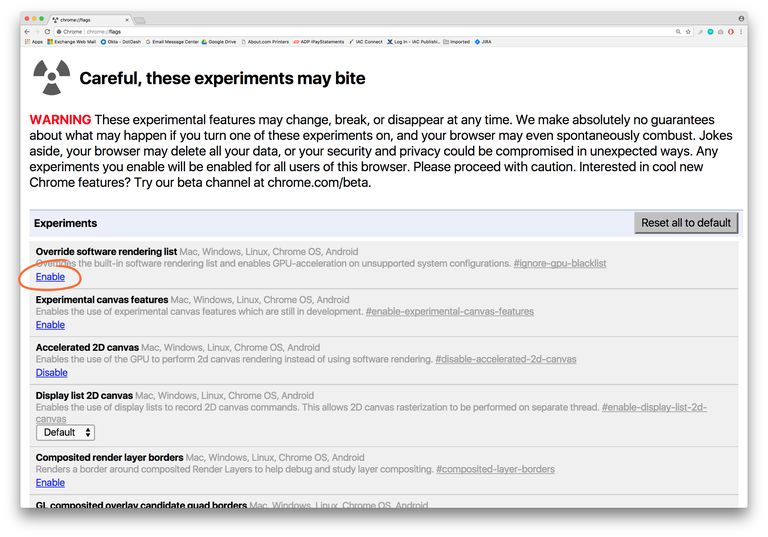Click Reset all to default button

pyautogui.click(x=686, y=223)
